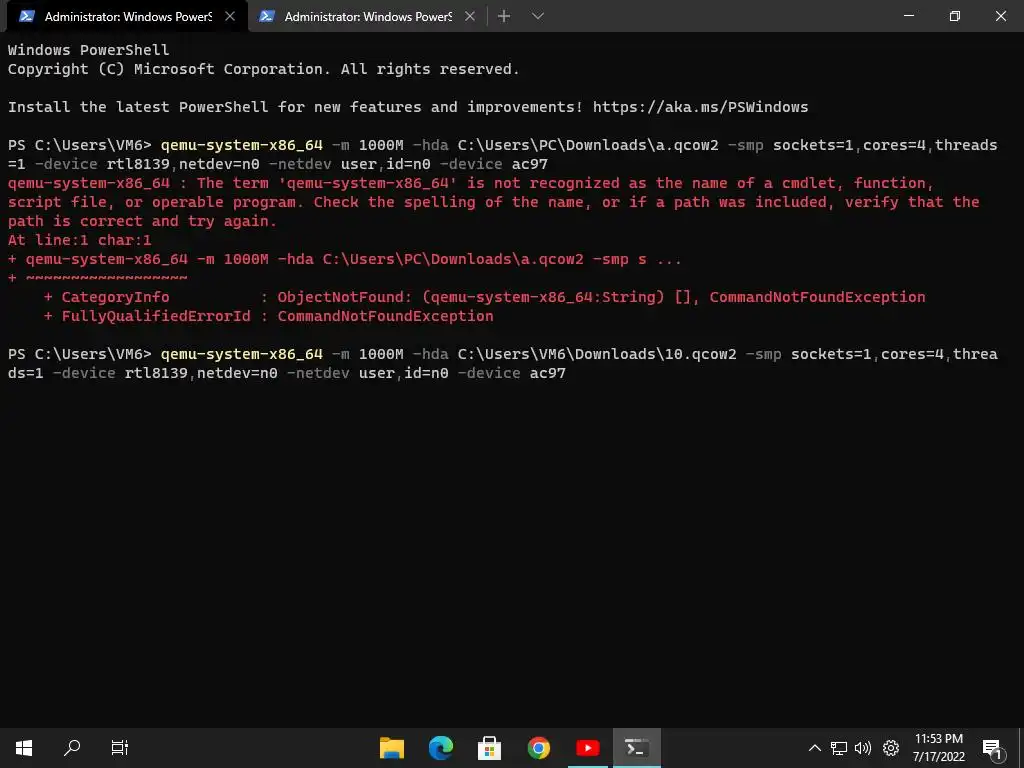
Task: Open taskbar Search
Action: tap(72, 748)
